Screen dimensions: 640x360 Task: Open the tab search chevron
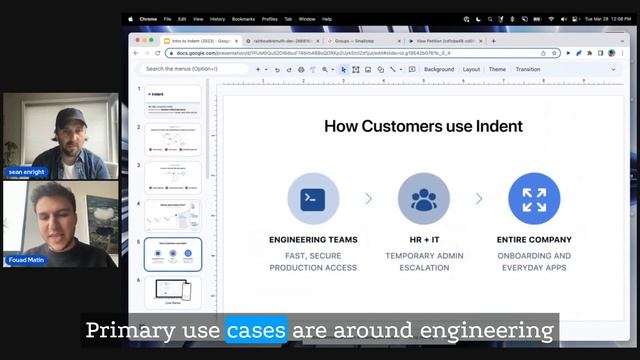622,41
